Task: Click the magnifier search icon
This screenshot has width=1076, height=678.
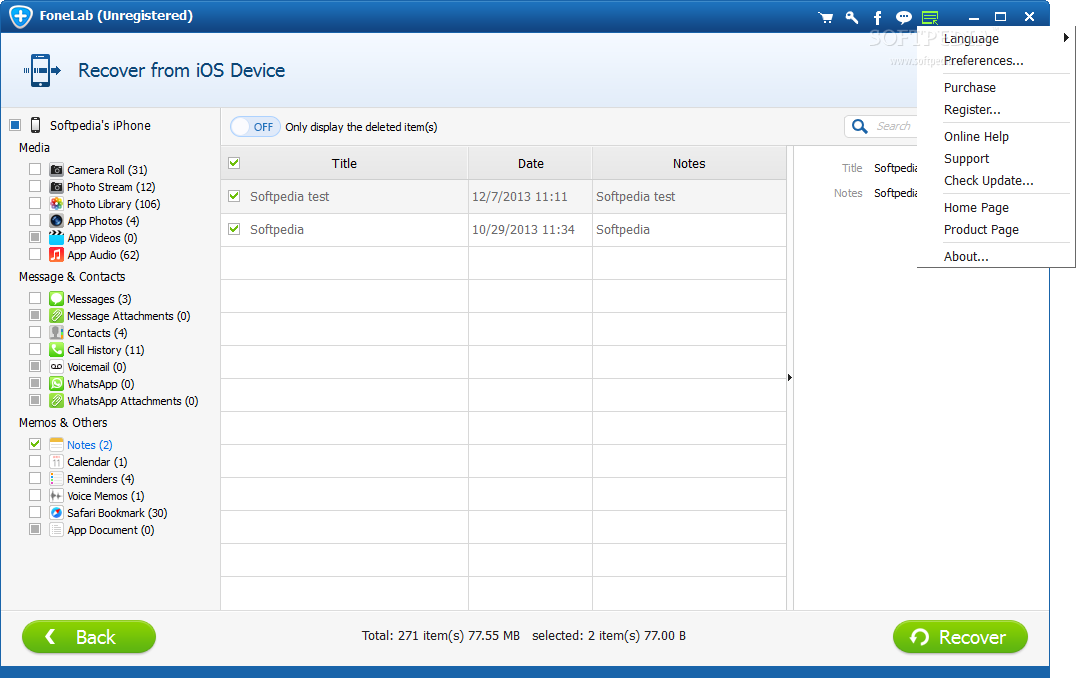Action: click(x=859, y=126)
